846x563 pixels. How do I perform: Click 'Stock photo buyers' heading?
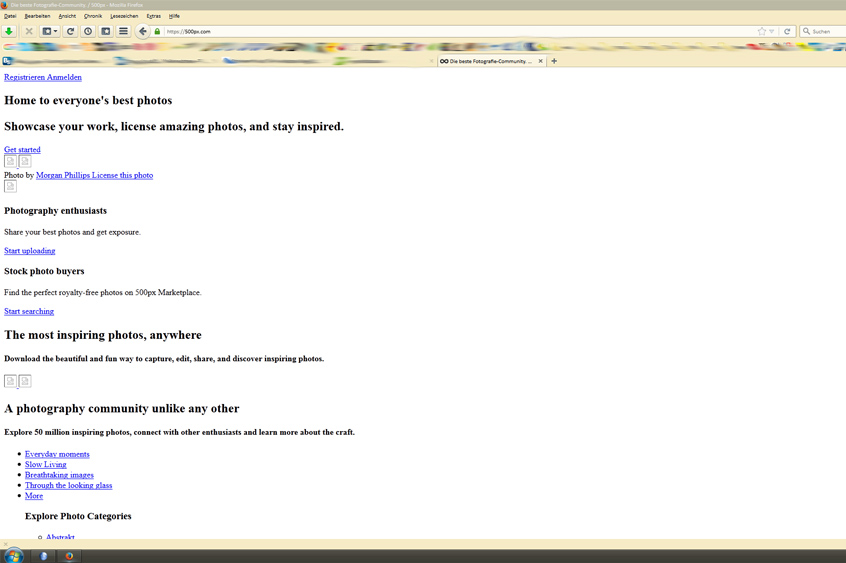[x=44, y=272]
